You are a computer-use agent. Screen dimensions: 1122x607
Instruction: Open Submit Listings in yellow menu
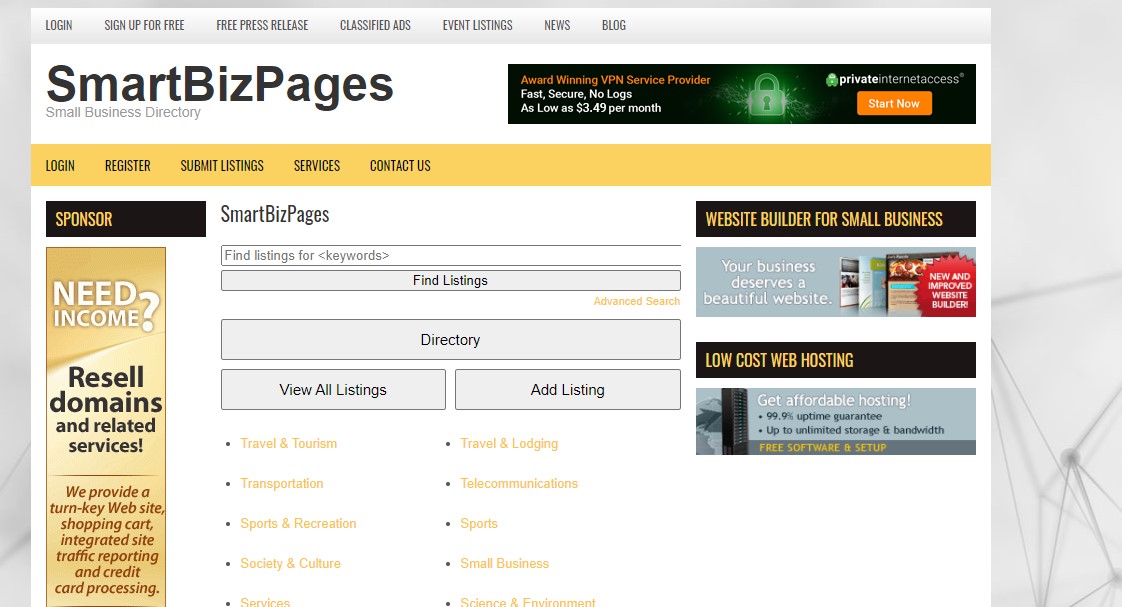click(222, 166)
